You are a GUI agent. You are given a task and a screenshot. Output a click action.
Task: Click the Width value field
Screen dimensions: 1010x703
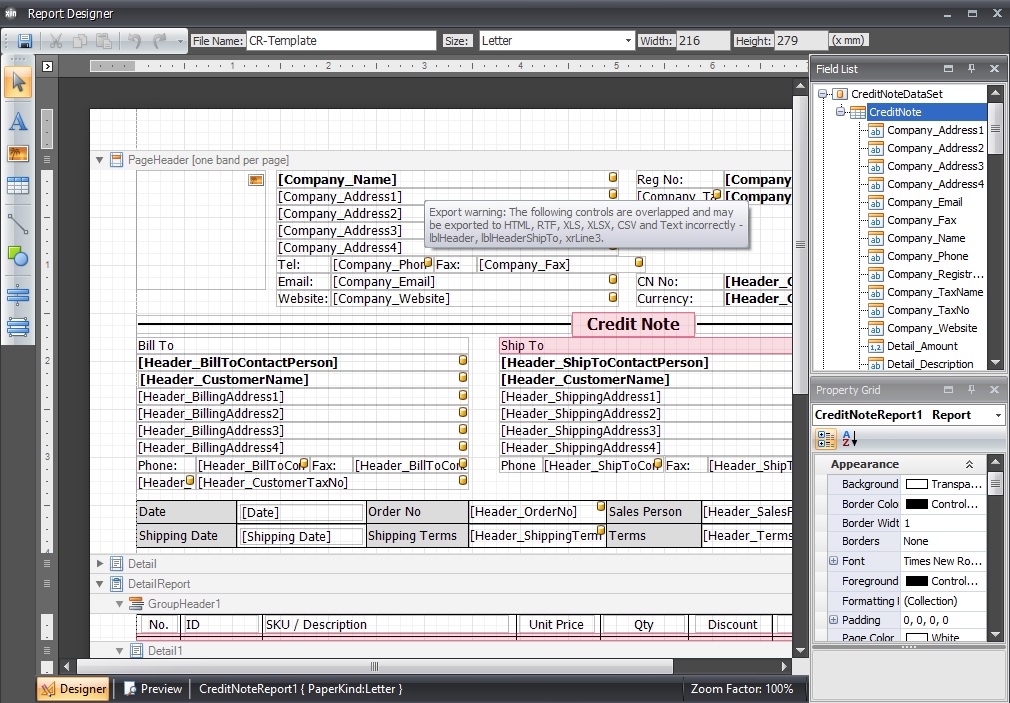click(x=702, y=41)
